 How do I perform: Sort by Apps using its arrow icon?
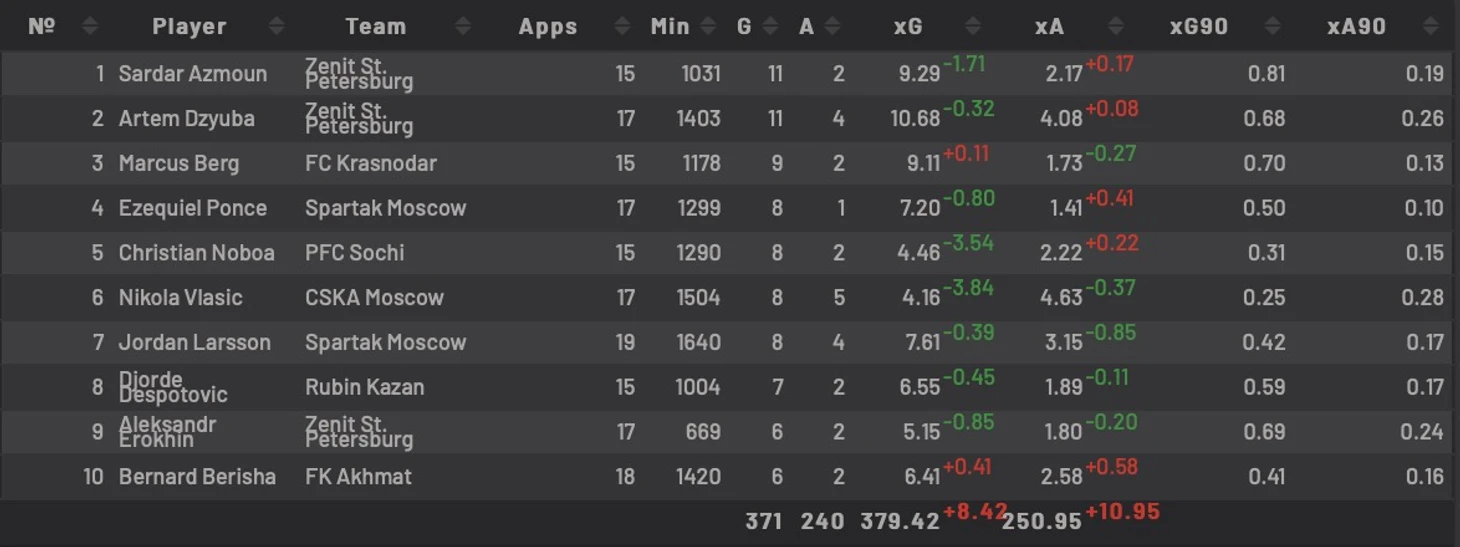pos(622,27)
